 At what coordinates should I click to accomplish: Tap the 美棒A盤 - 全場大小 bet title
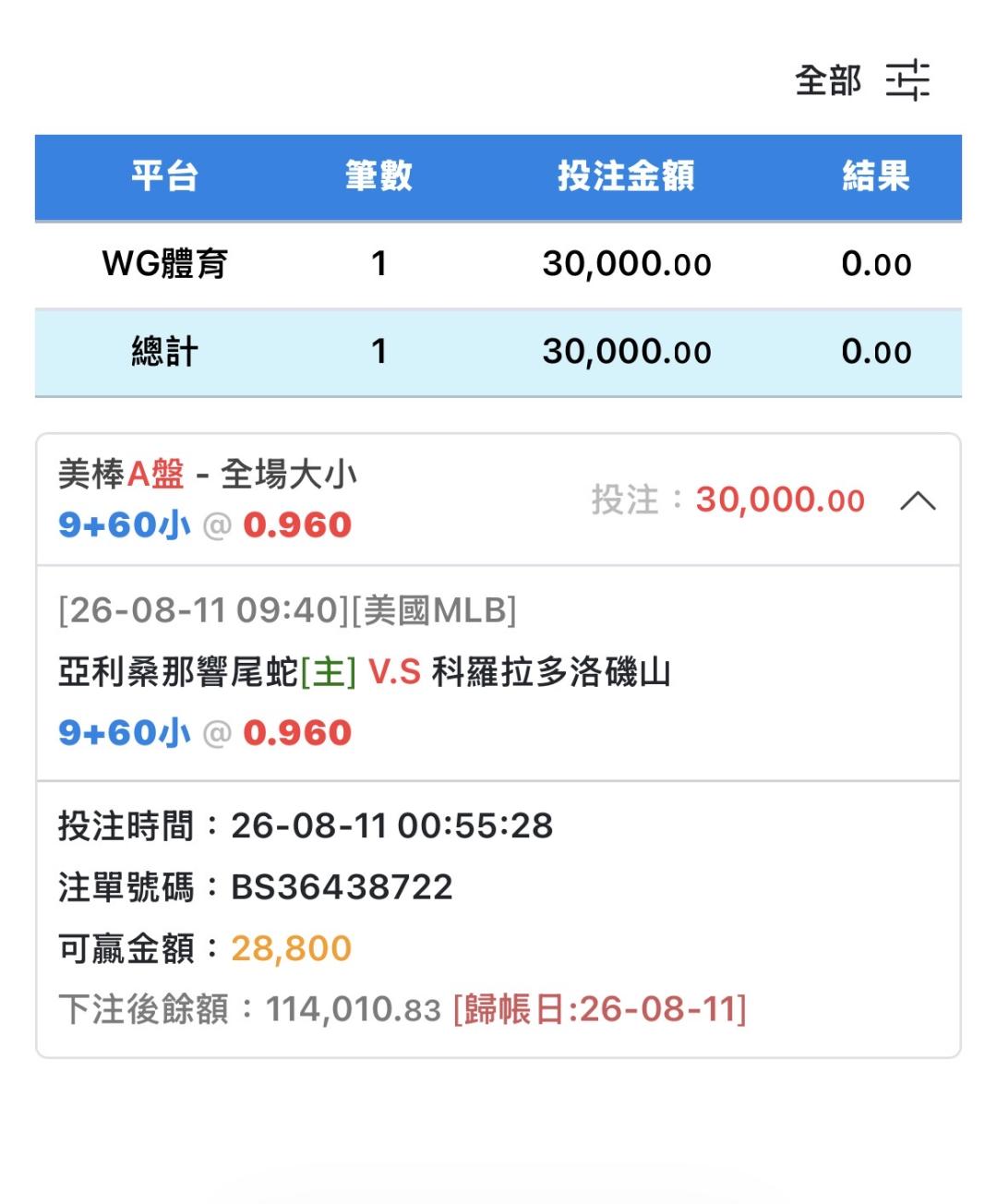[208, 475]
